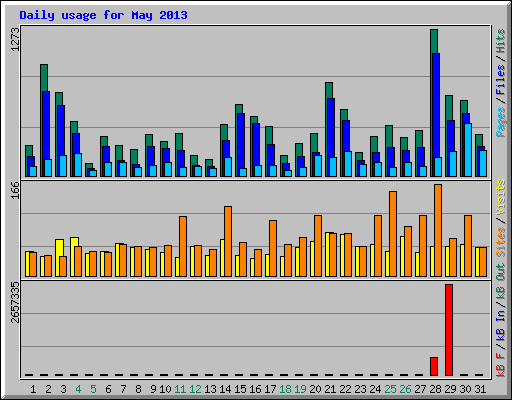Viewport: 512px width, 400px height.
Task: Click the 'Hits' legend label
Action: (501, 41)
